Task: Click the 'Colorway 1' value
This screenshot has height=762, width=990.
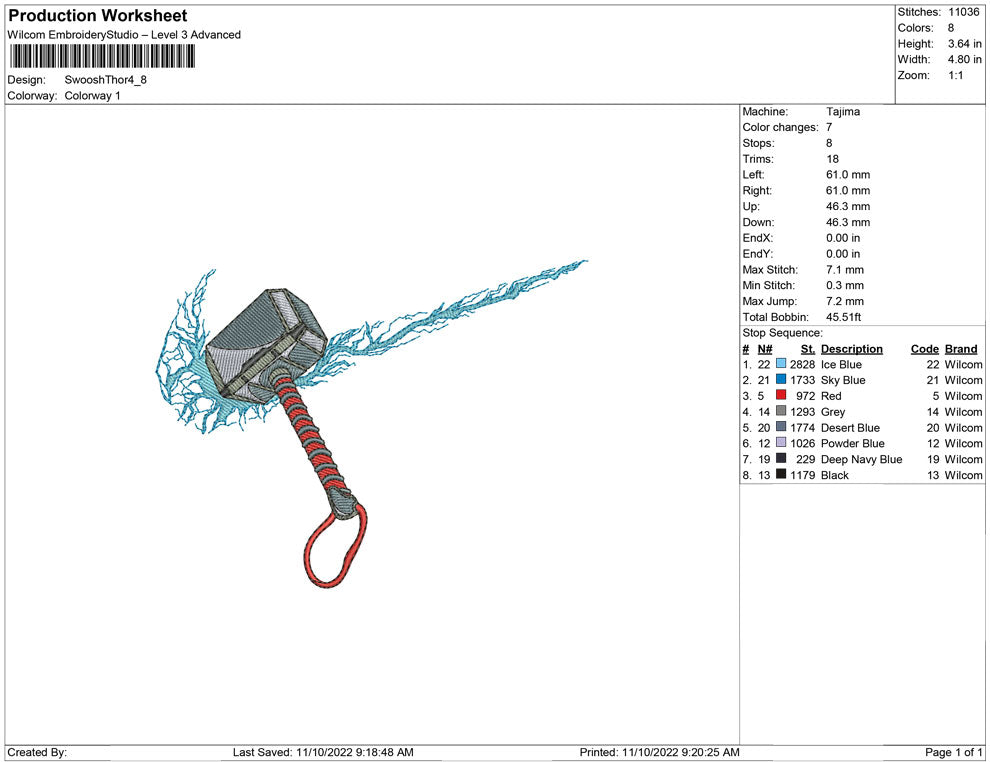Action: [92, 96]
